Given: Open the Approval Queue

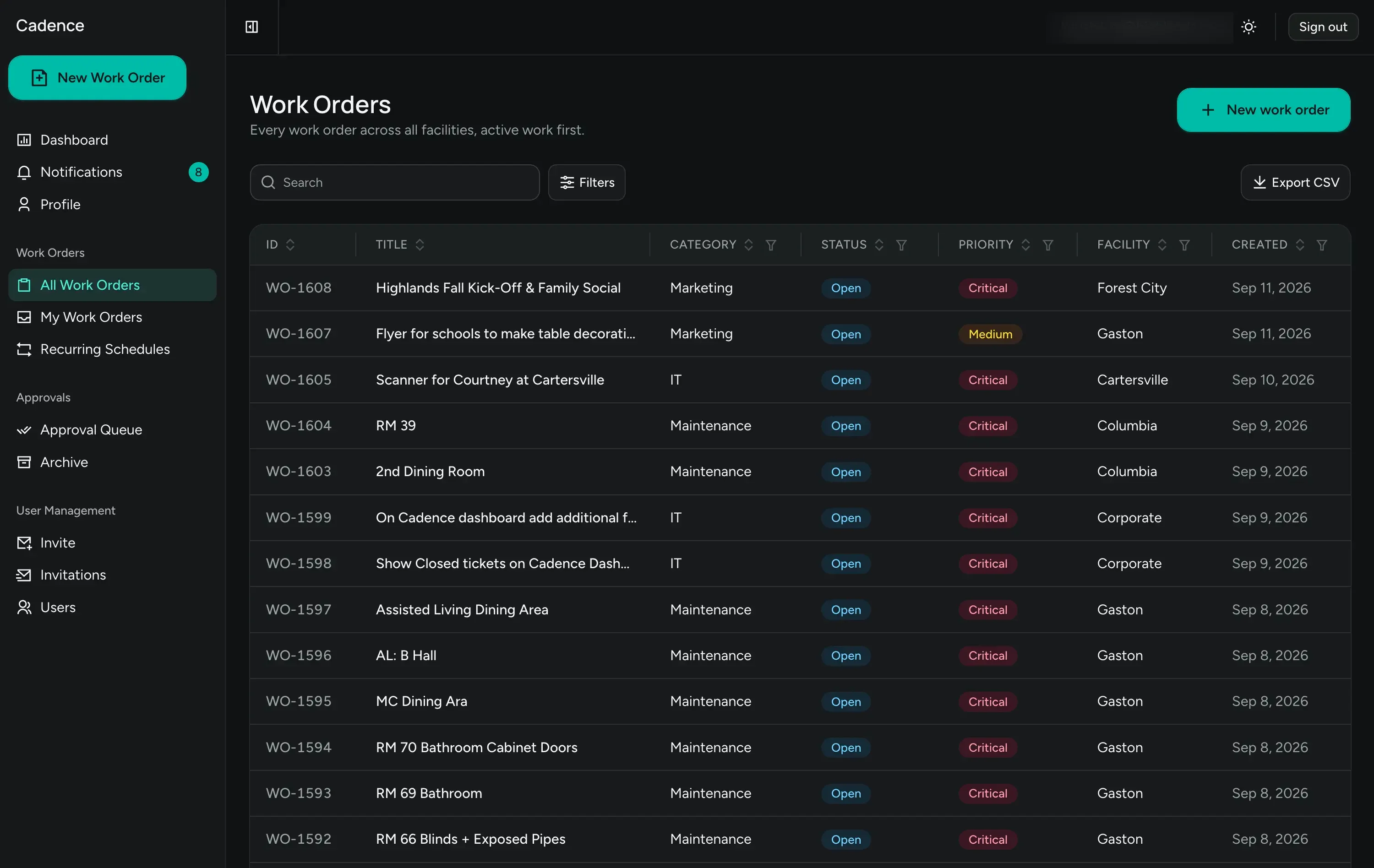Looking at the screenshot, I should pyautogui.click(x=112, y=430).
